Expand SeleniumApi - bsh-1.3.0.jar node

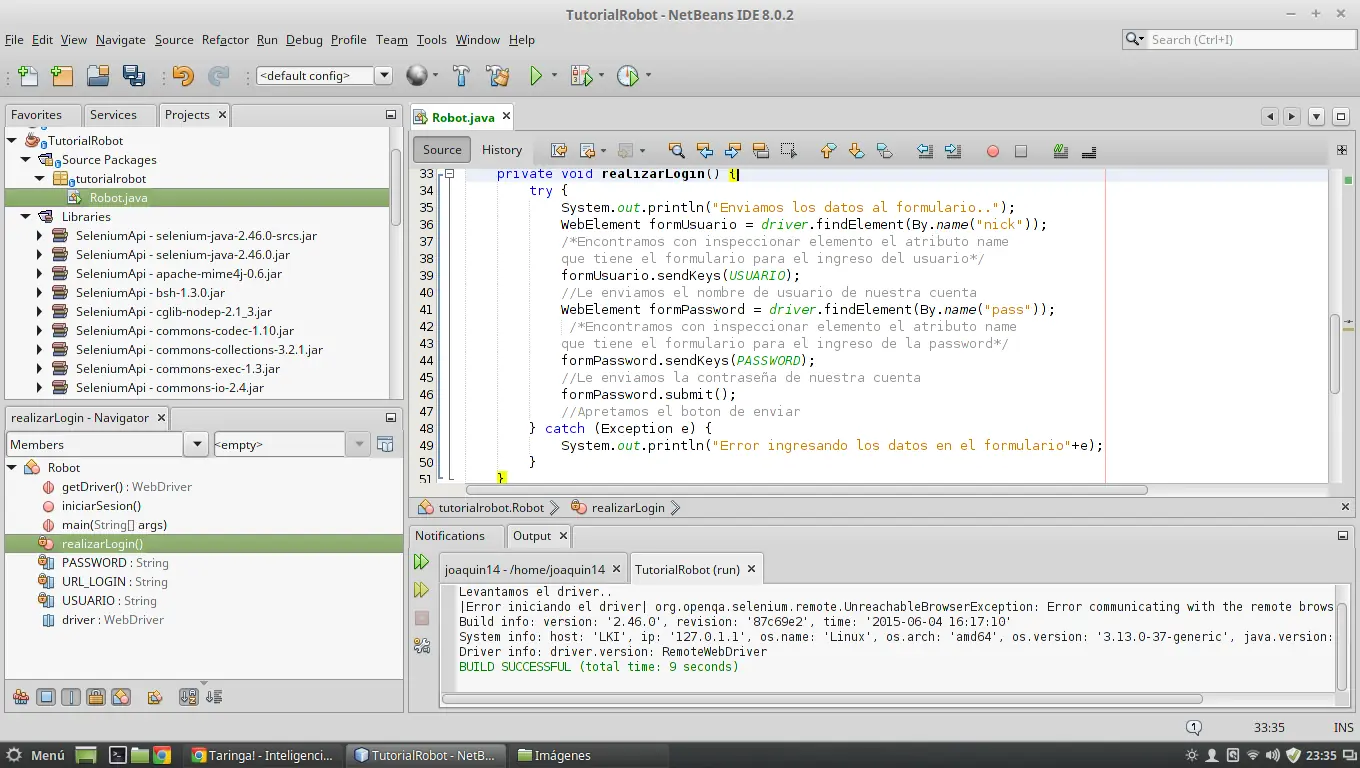coord(39,293)
